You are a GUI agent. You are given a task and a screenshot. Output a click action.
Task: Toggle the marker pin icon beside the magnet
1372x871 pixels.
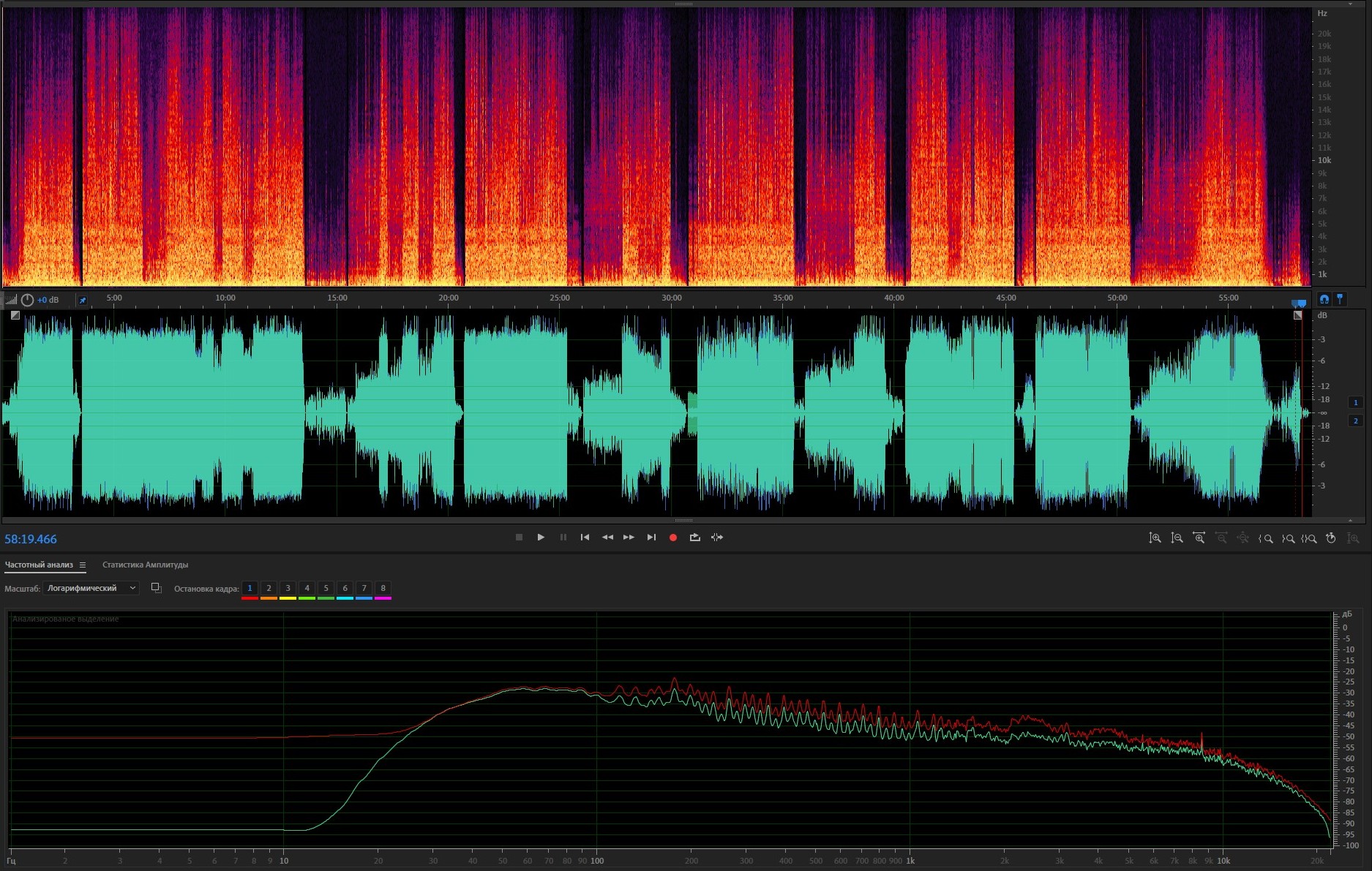(1340, 299)
